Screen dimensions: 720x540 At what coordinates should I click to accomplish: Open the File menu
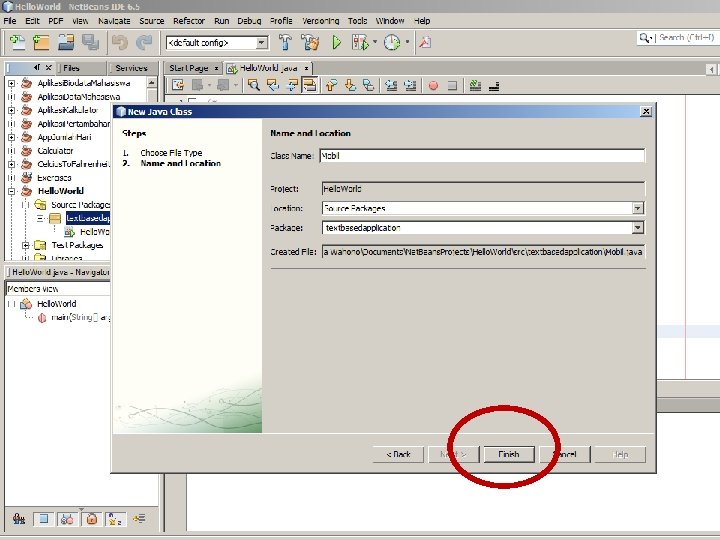coord(10,21)
